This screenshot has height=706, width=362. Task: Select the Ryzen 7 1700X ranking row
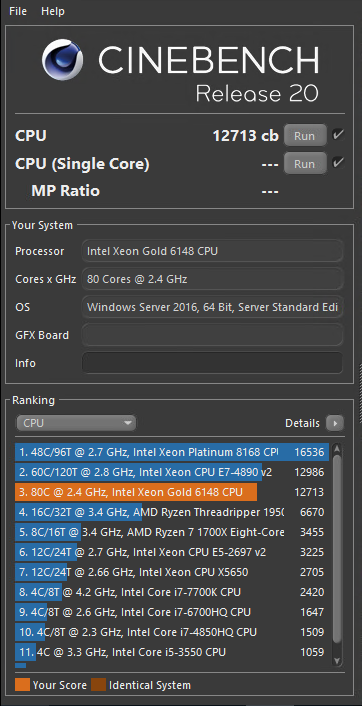point(172,532)
